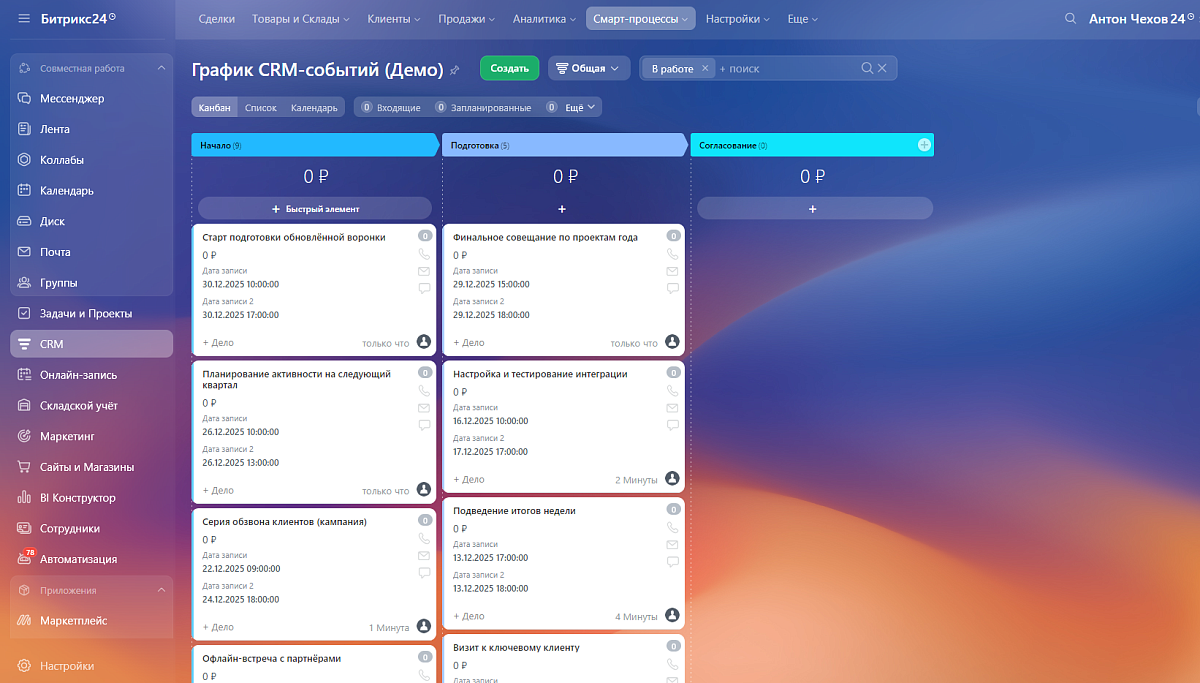Click the pin icon next to the page title
This screenshot has height=683, width=1200.
[x=456, y=69]
